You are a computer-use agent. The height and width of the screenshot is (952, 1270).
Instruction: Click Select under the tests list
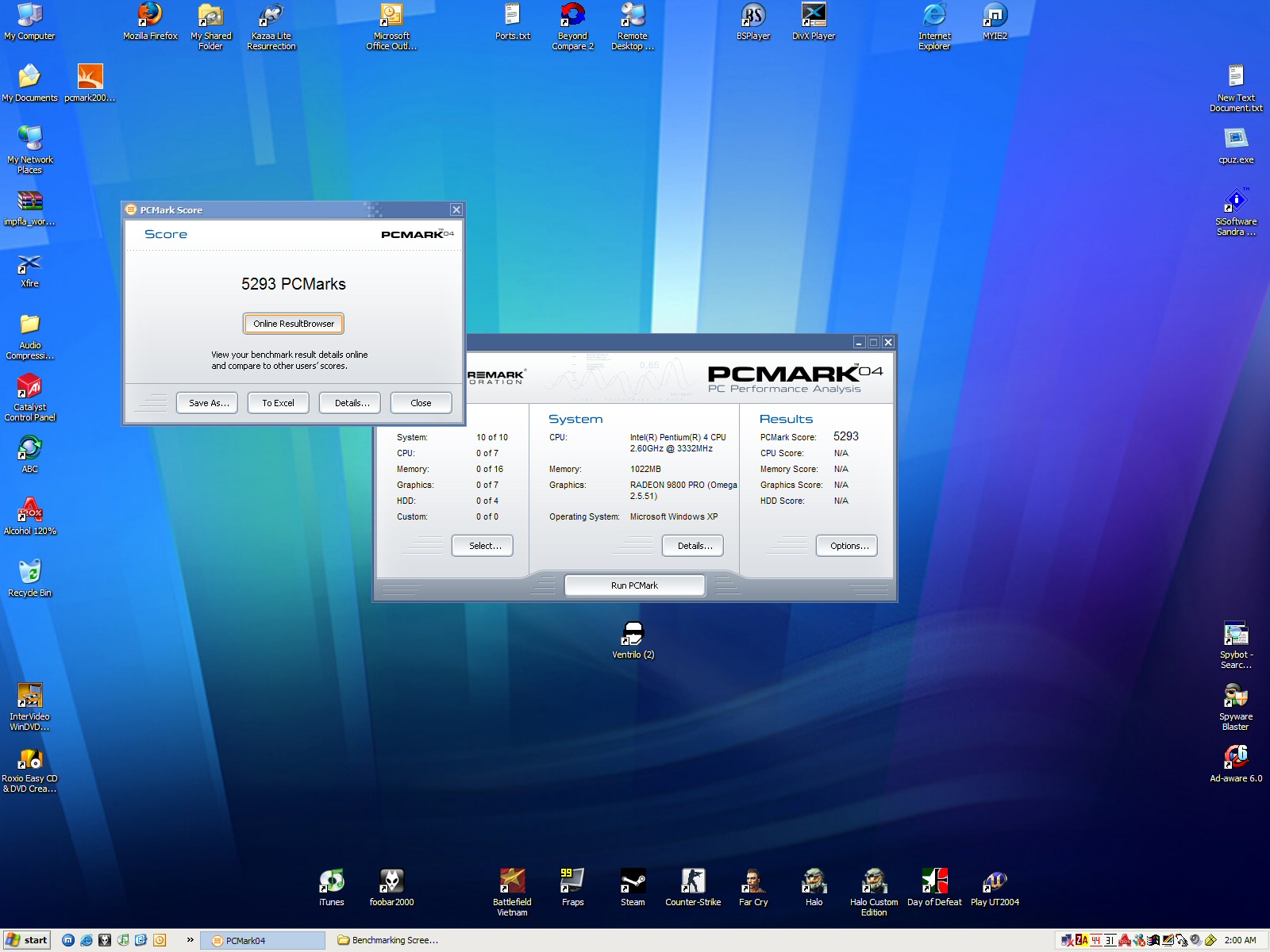click(x=483, y=546)
